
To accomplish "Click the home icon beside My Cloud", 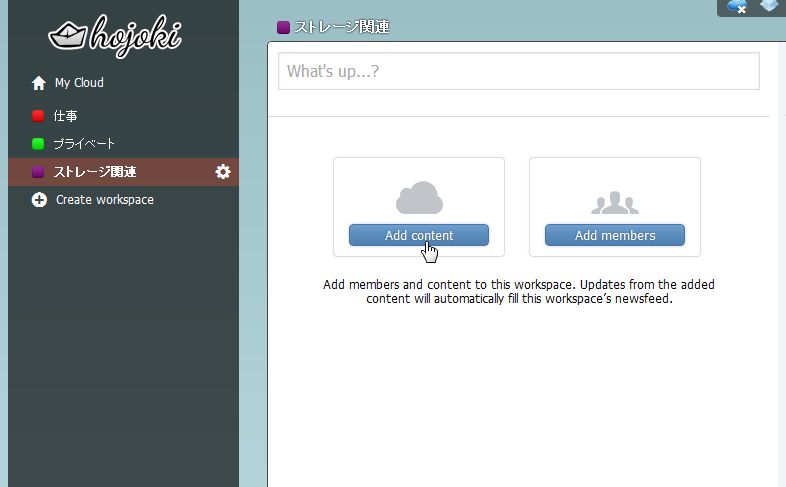I will click(39, 83).
